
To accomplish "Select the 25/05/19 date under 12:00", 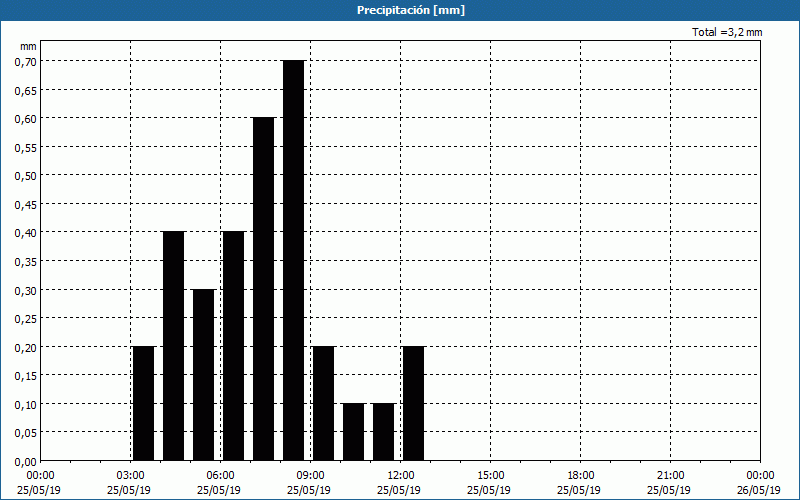I will (x=399, y=490).
